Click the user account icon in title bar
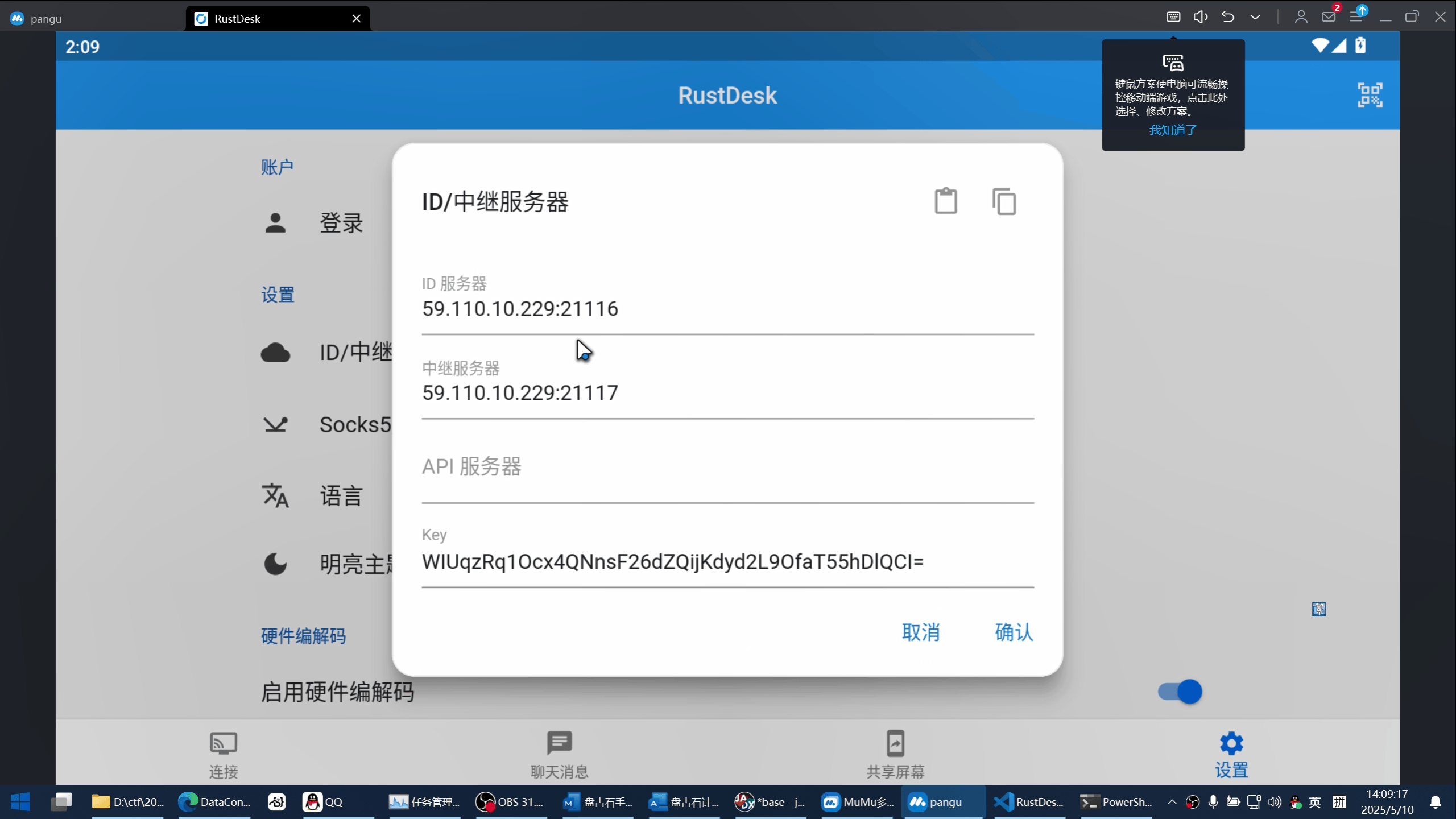The image size is (1456, 819). (1301, 17)
